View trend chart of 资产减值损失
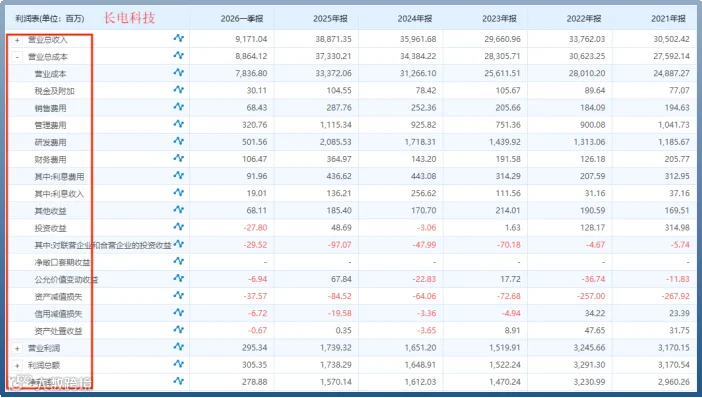702x398 pixels. (179, 295)
